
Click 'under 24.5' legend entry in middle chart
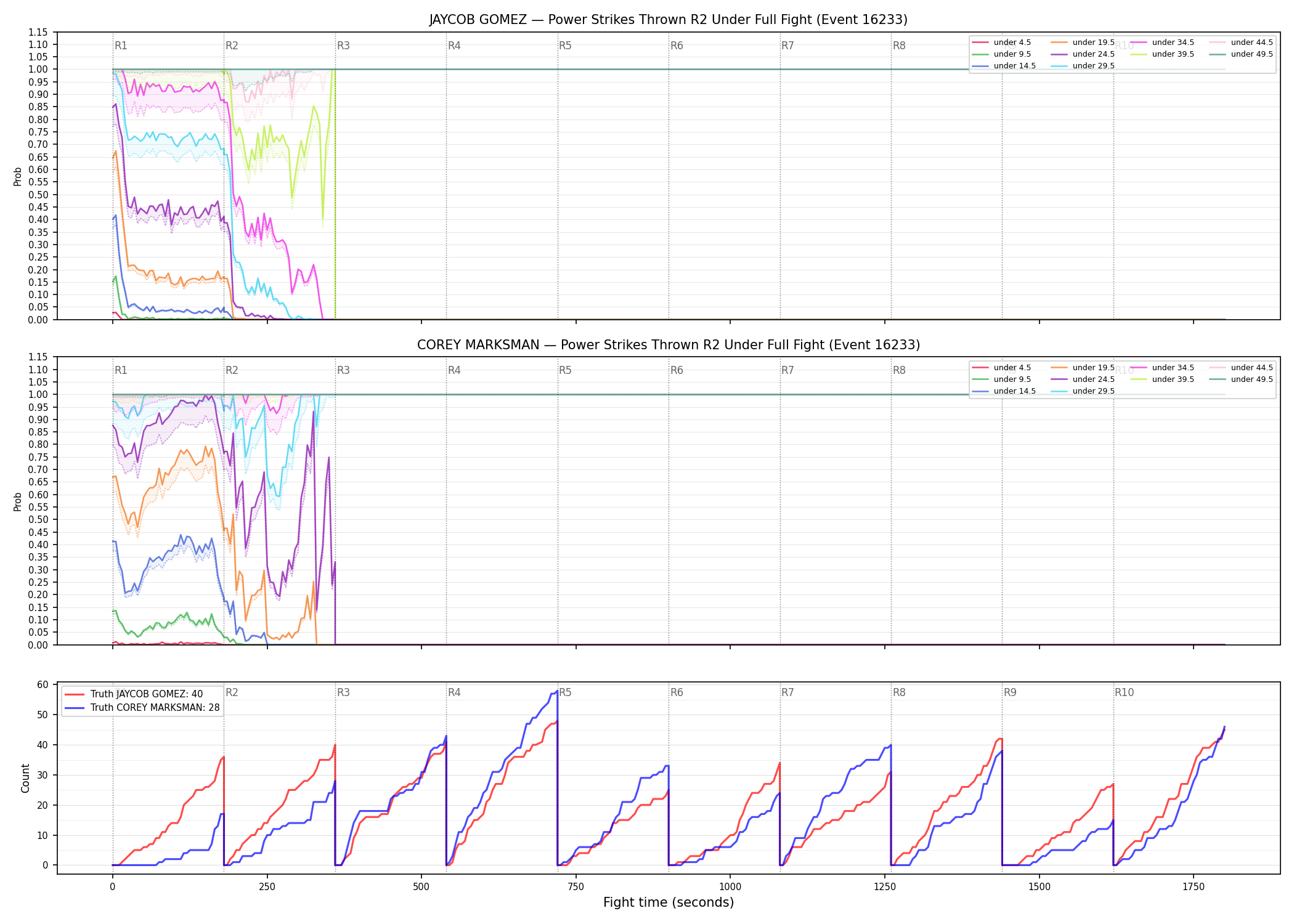tap(1083, 379)
